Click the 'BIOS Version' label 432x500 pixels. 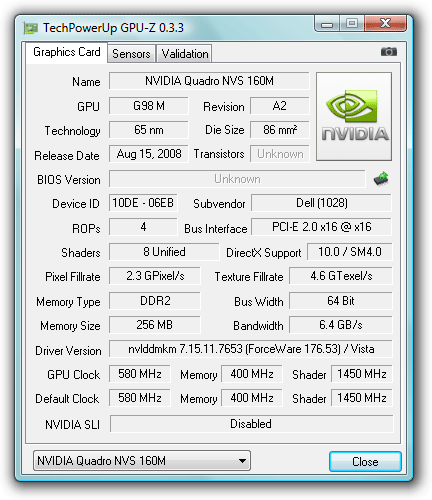click(69, 180)
